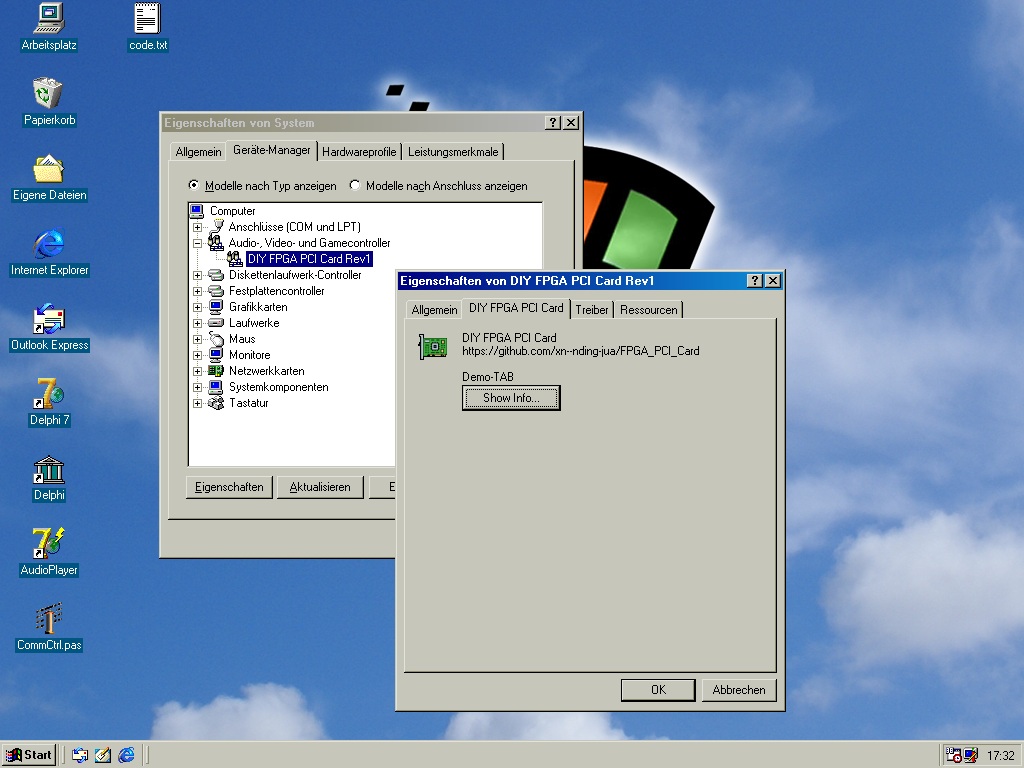Screen dimensions: 1024x768
Task: Select the Systemkomponenten tree item
Action: click(278, 387)
